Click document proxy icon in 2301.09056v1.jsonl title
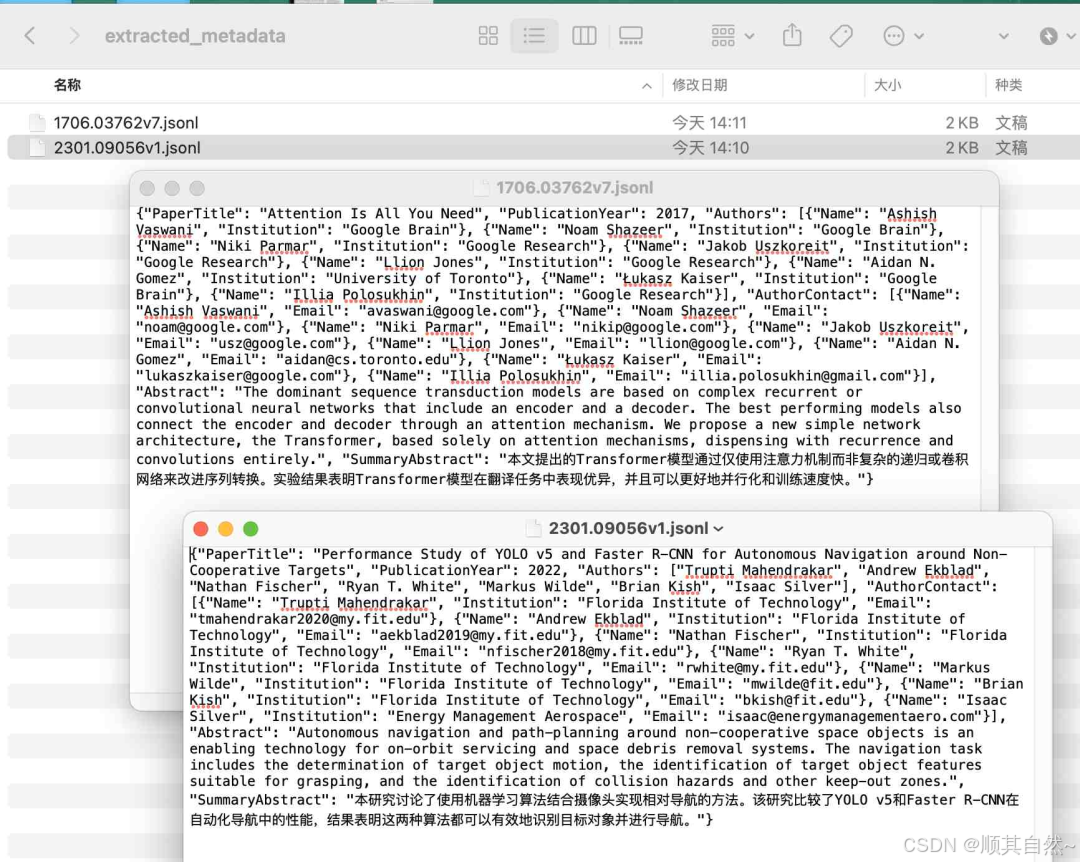This screenshot has height=862, width=1080. coord(533,529)
